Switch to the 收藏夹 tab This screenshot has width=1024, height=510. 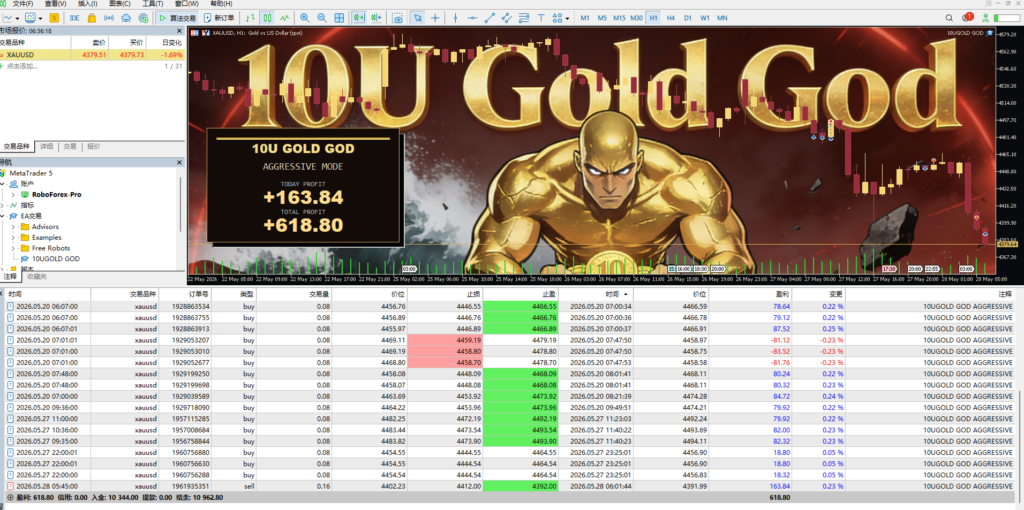(x=37, y=277)
